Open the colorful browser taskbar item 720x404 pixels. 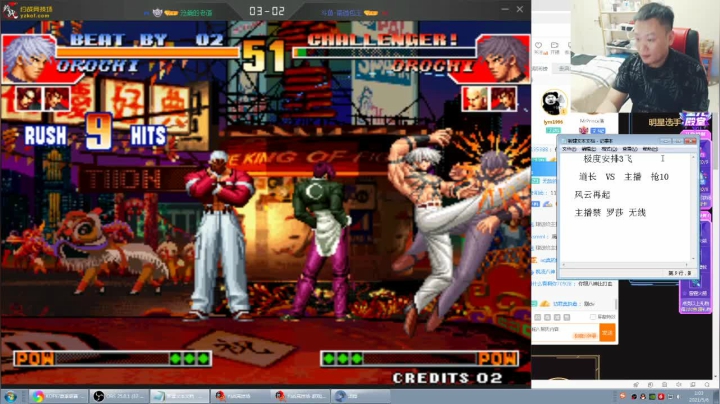coord(58,396)
